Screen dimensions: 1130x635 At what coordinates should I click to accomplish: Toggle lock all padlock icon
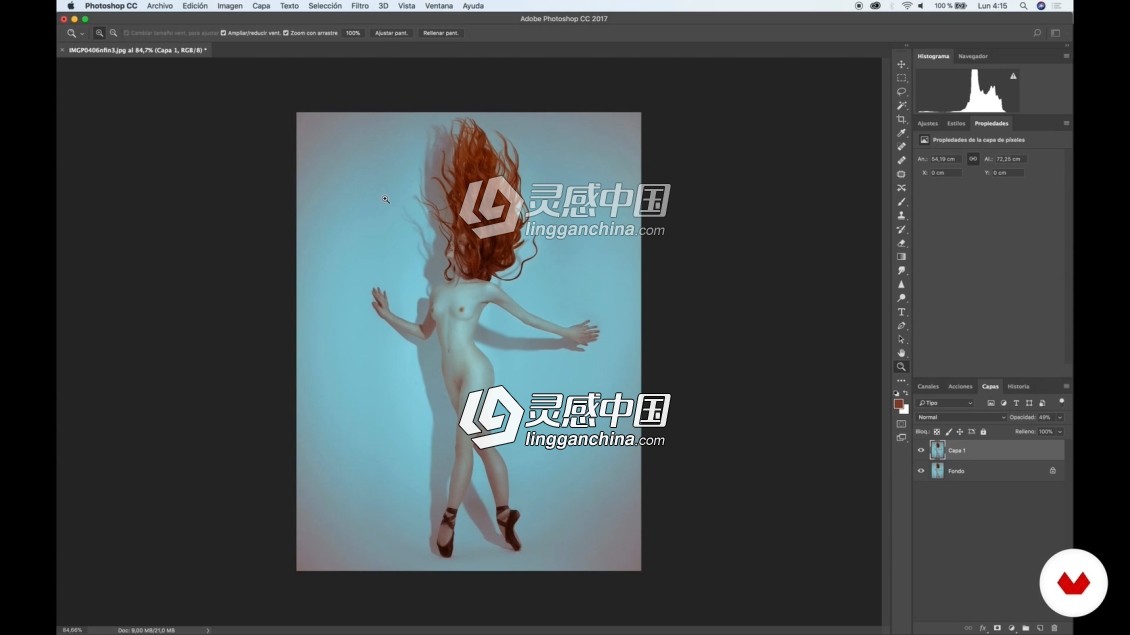click(983, 432)
